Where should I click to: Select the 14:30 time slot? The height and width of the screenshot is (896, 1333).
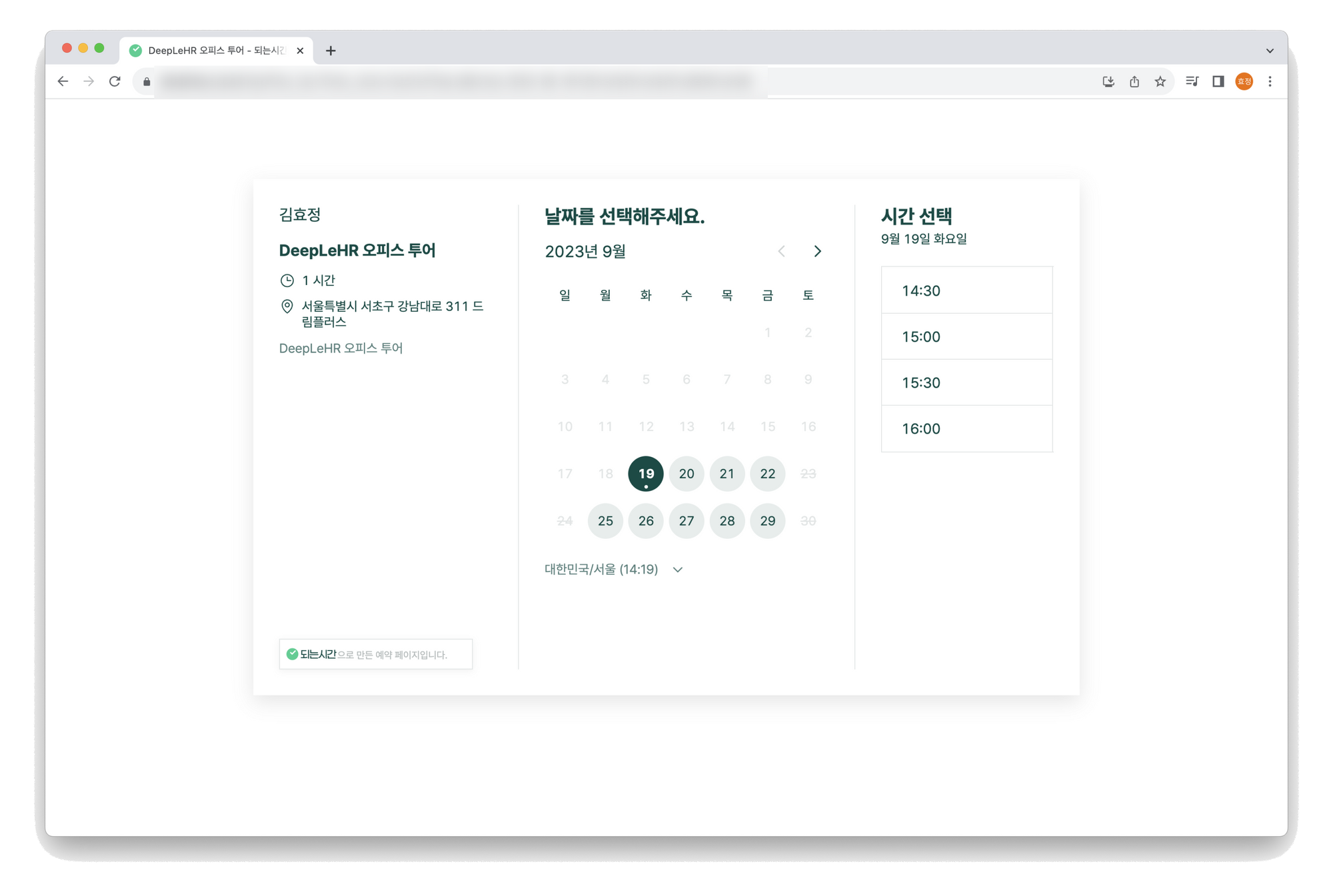click(965, 290)
